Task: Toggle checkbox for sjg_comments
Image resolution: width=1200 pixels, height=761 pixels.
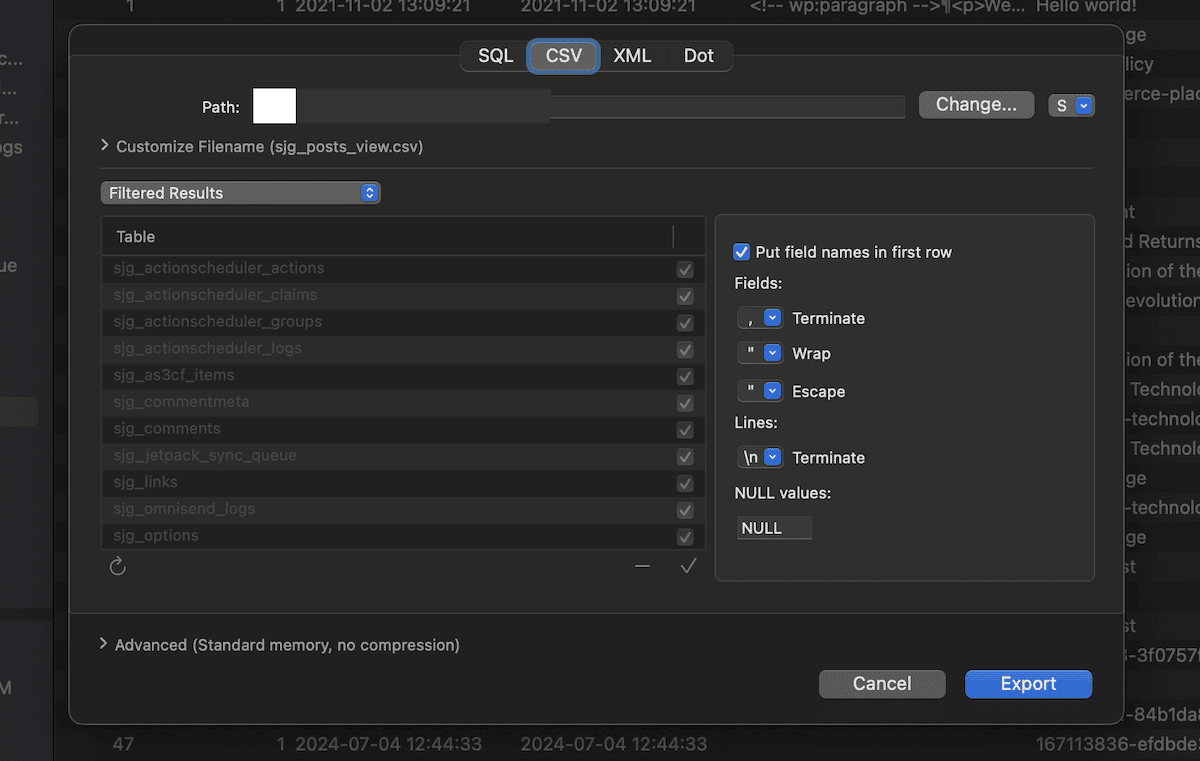Action: tap(685, 430)
